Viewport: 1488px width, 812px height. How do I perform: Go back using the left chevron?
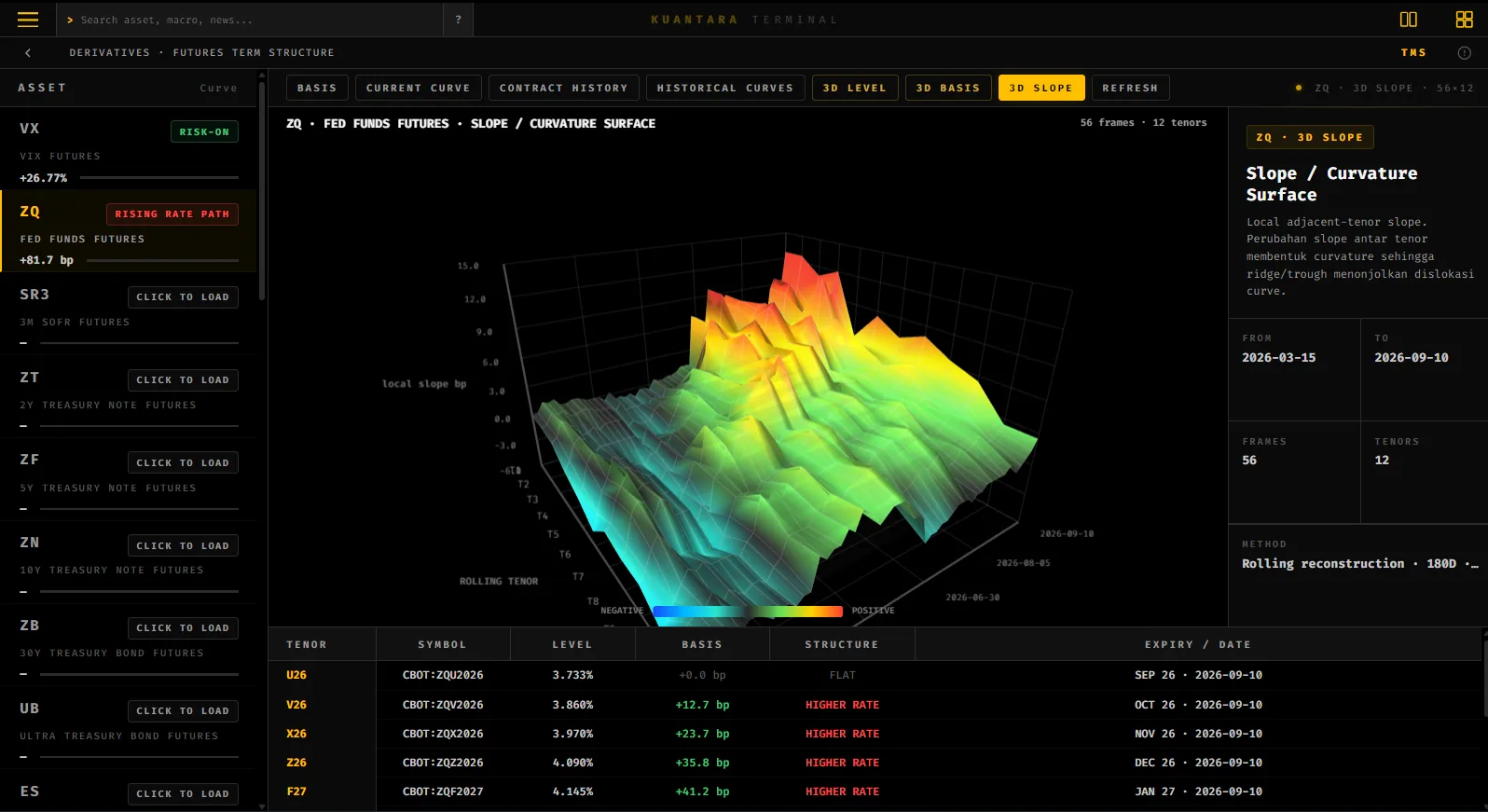28,53
